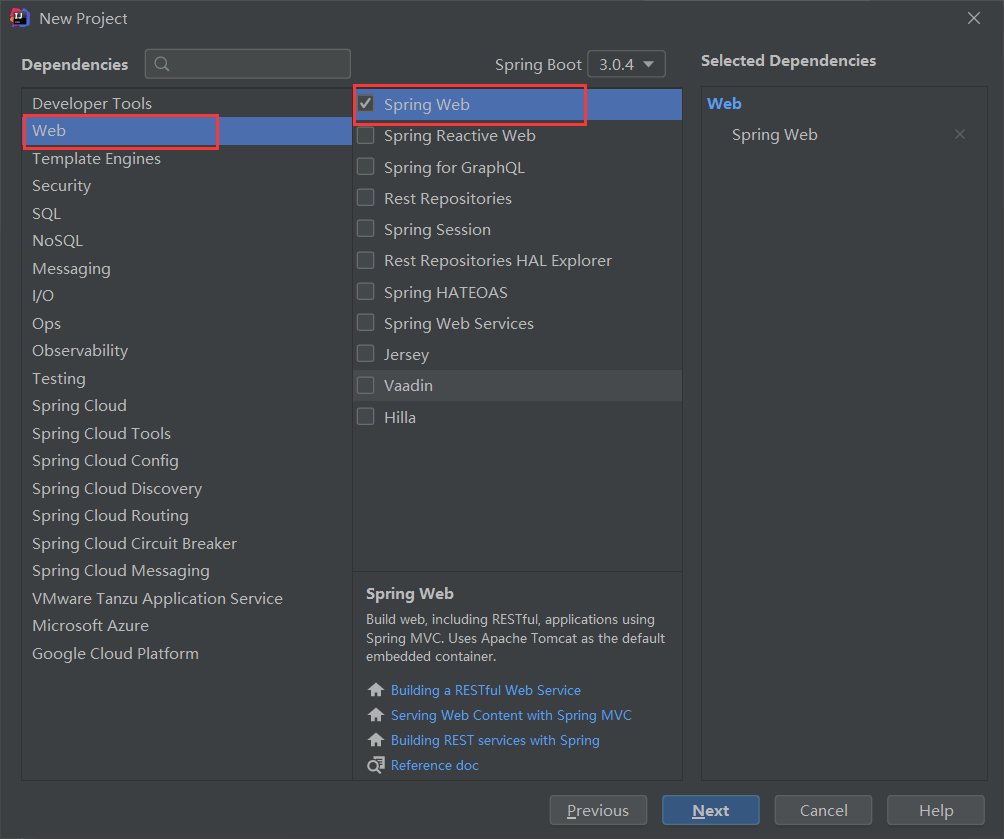The height and width of the screenshot is (839, 1004).
Task: Click home icon beside Serving Web Content link
Action: tap(376, 715)
